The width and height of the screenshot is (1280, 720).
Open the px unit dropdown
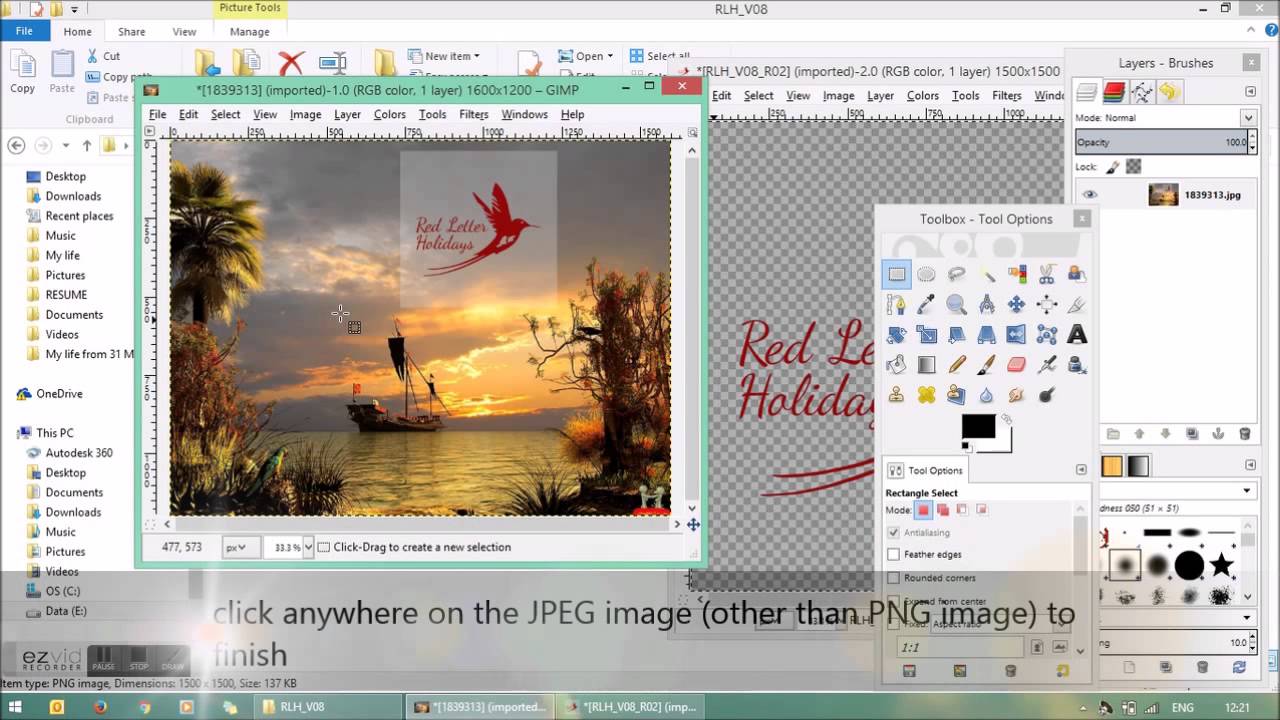[240, 547]
